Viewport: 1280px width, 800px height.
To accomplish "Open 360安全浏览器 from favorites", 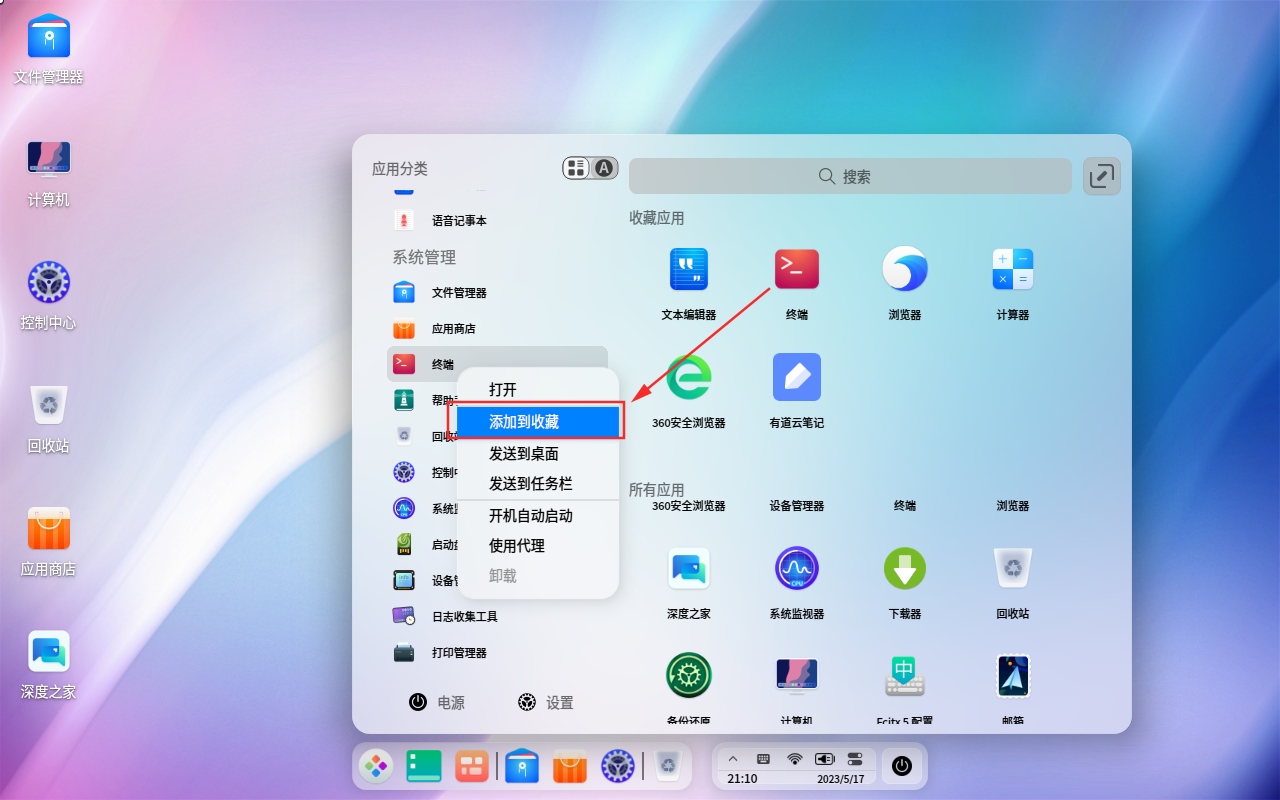I will pyautogui.click(x=688, y=377).
